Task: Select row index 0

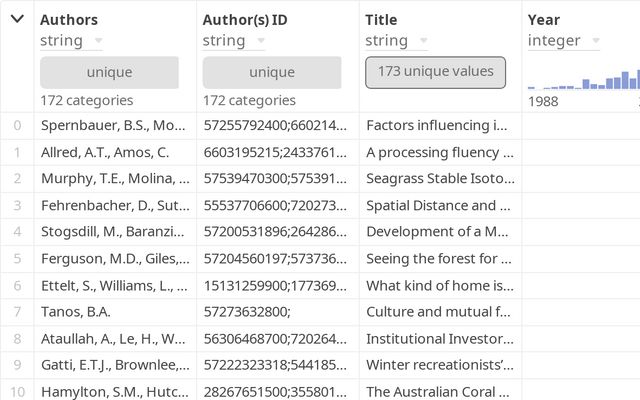Action: [x=17, y=125]
